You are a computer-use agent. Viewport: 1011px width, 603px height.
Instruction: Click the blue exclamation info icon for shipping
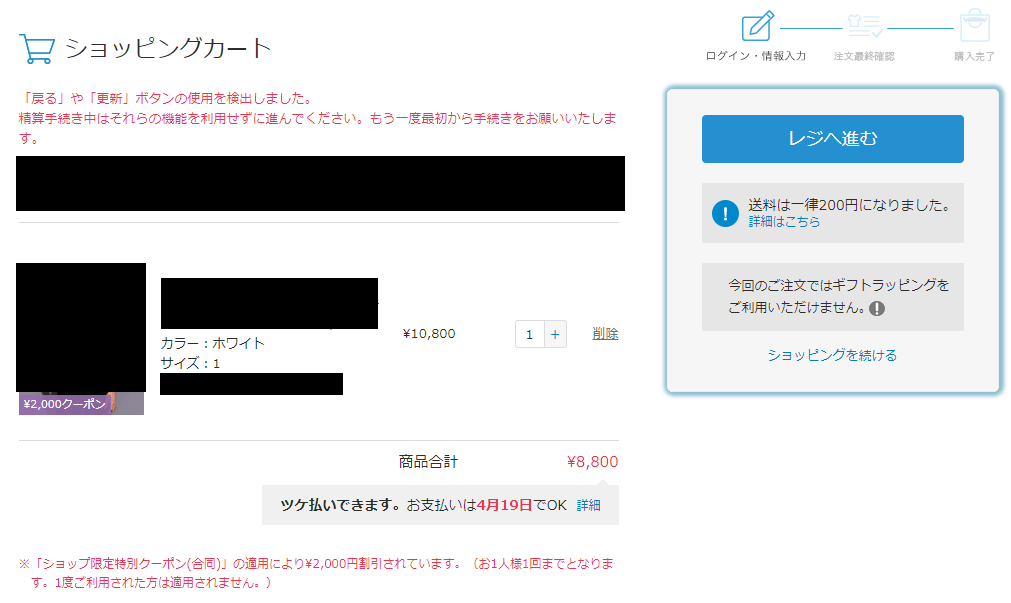tap(725, 213)
